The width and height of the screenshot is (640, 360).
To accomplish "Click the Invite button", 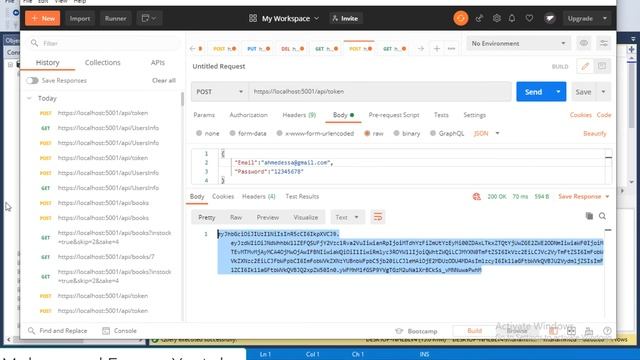I will coord(346,18).
